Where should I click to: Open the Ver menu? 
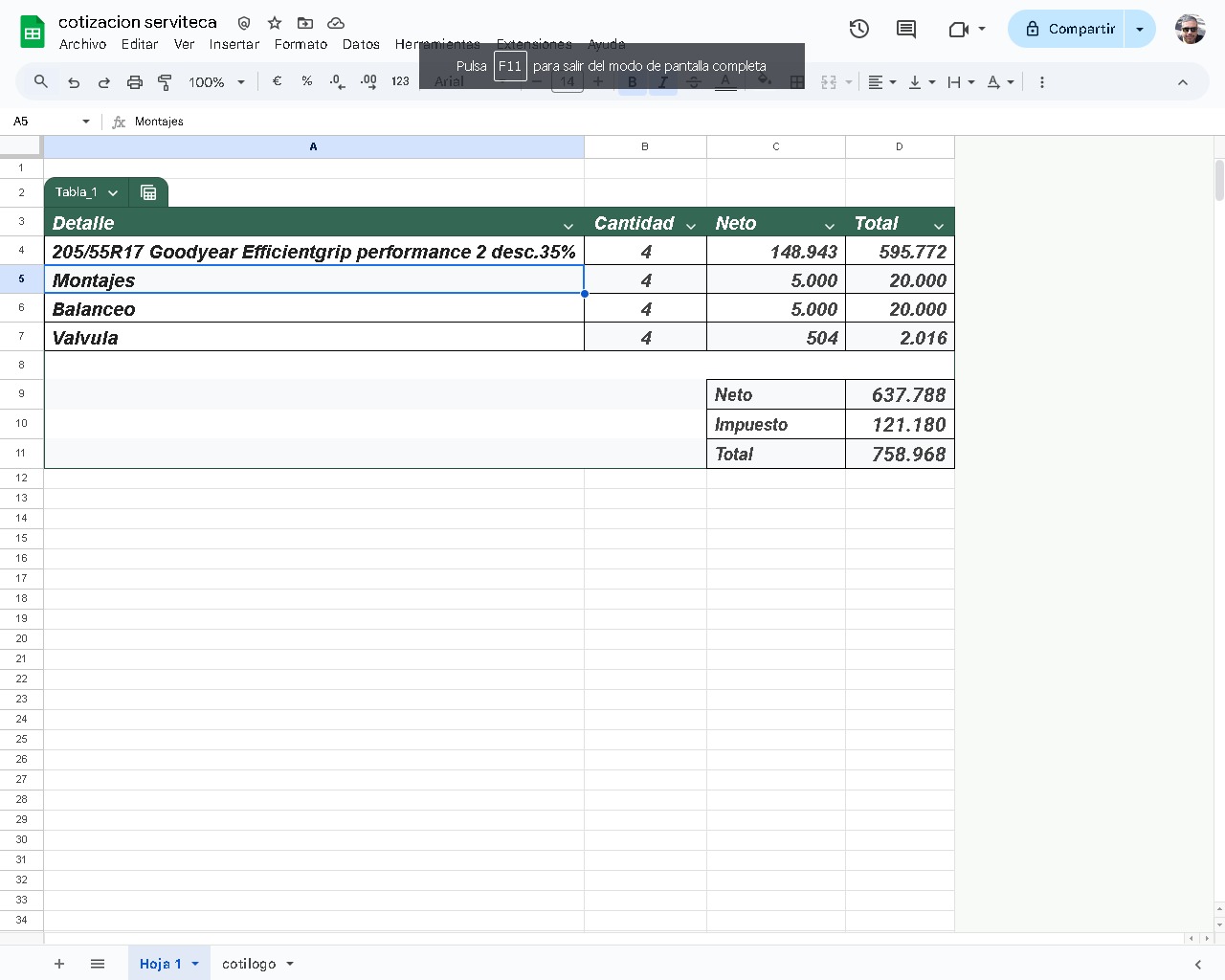coord(185,44)
